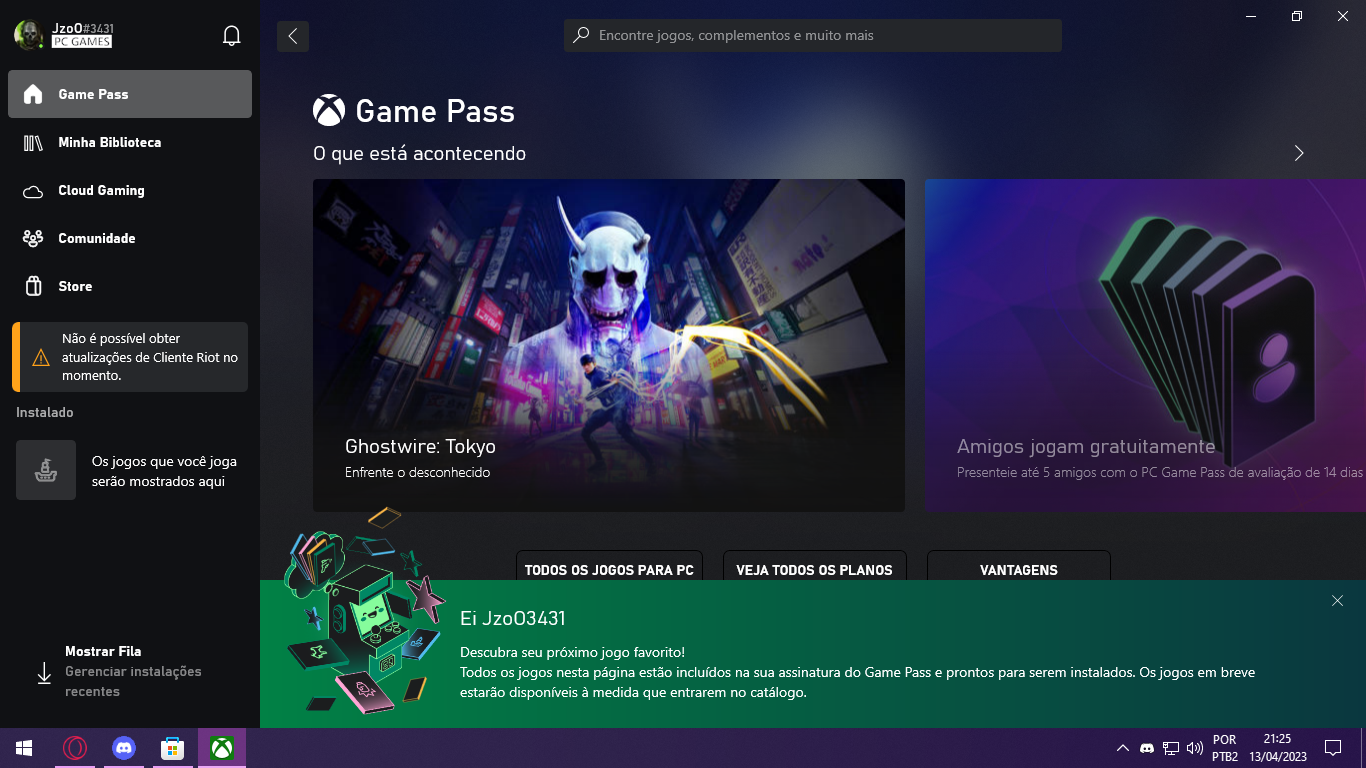Click the O que está acontecendo heading
The height and width of the screenshot is (768, 1366).
[x=419, y=153]
